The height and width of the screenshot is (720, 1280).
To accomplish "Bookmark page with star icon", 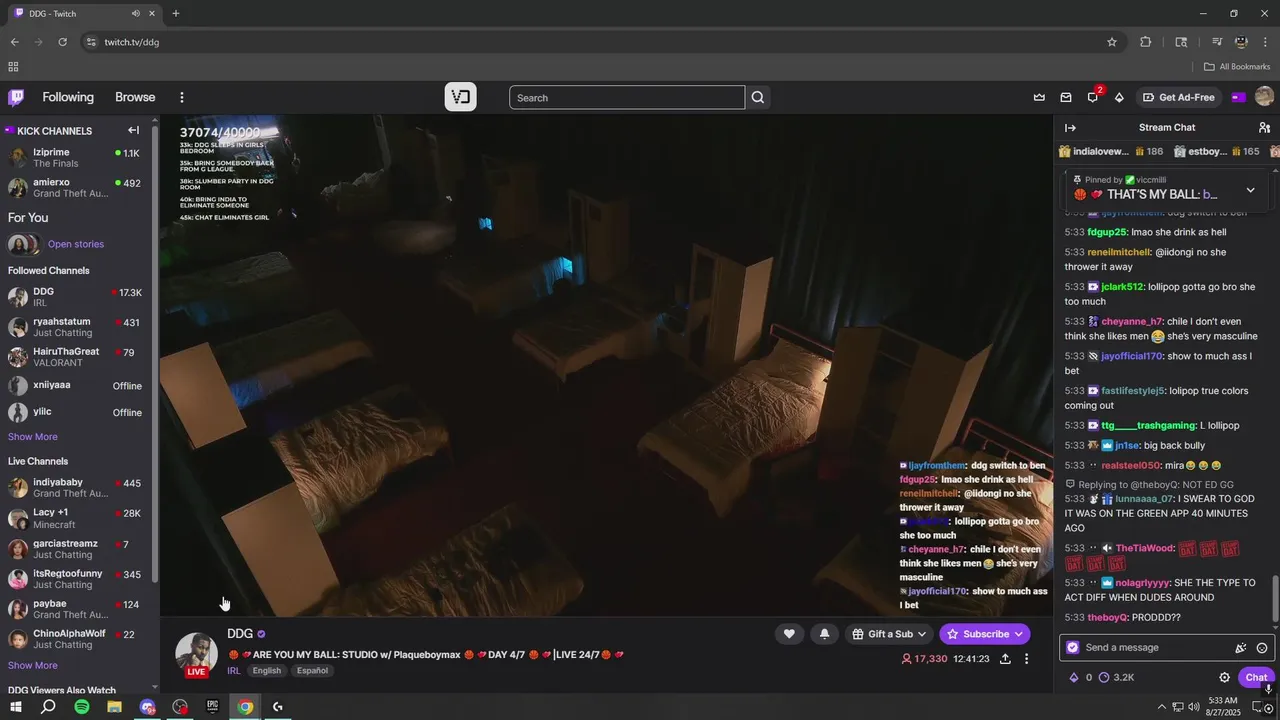I will tap(1111, 42).
